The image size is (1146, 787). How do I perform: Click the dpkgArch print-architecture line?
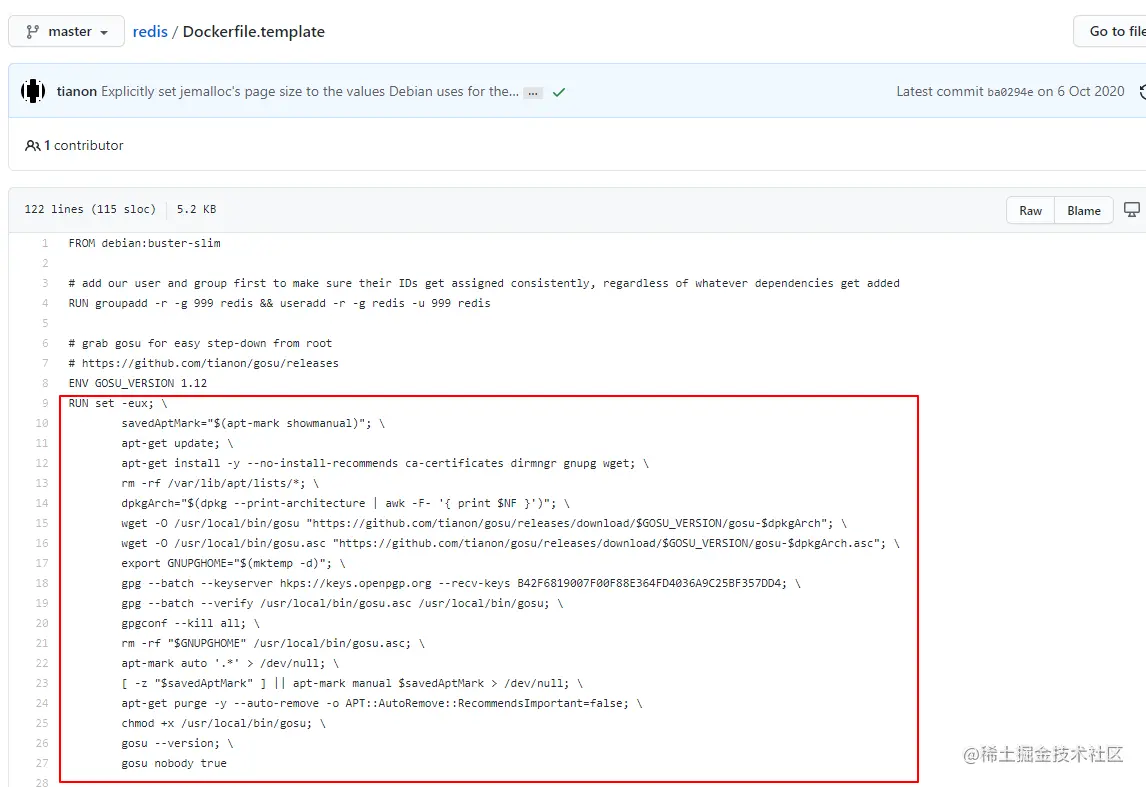(345, 503)
